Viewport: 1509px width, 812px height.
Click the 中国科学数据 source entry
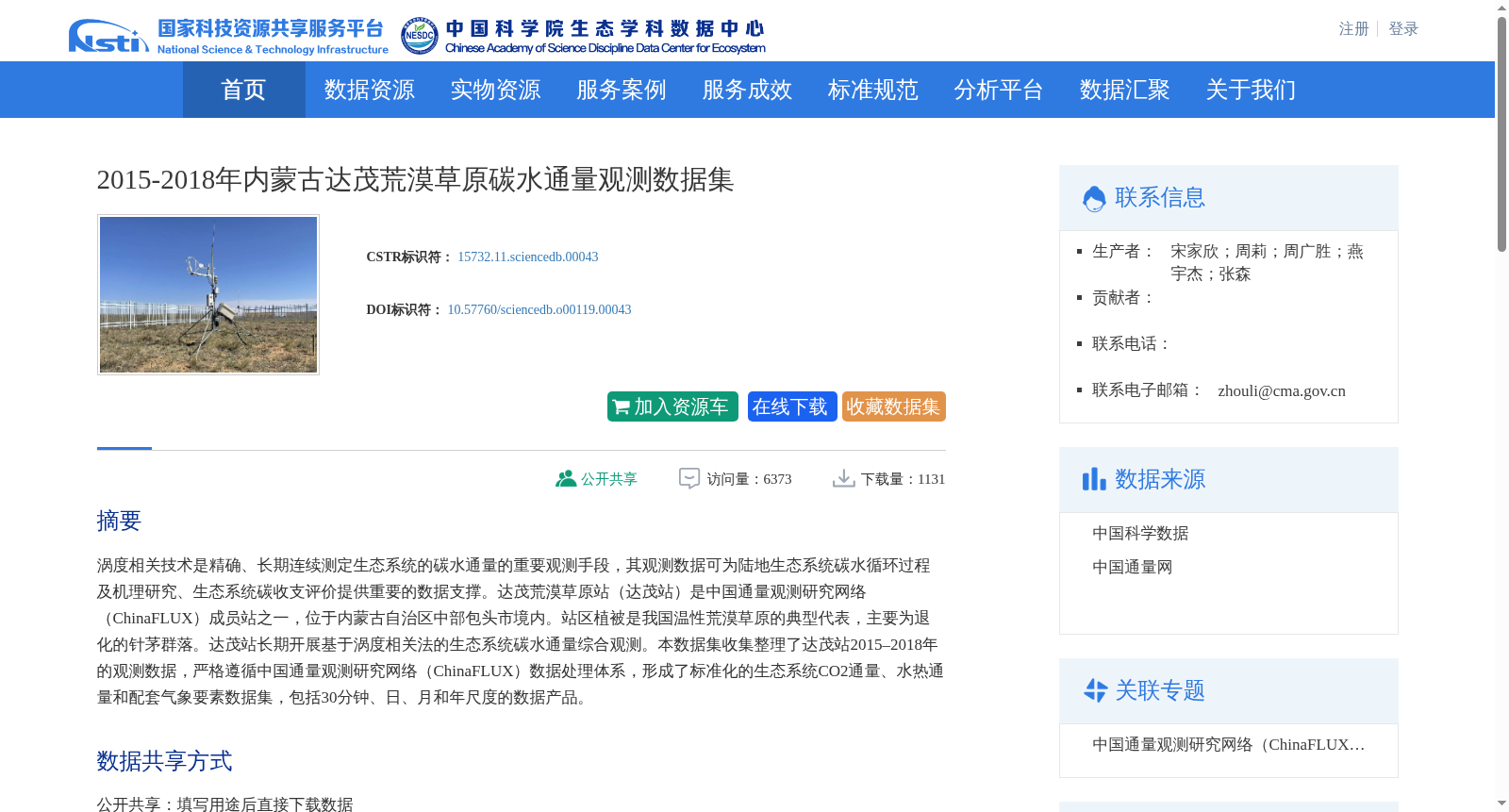pyautogui.click(x=1140, y=534)
